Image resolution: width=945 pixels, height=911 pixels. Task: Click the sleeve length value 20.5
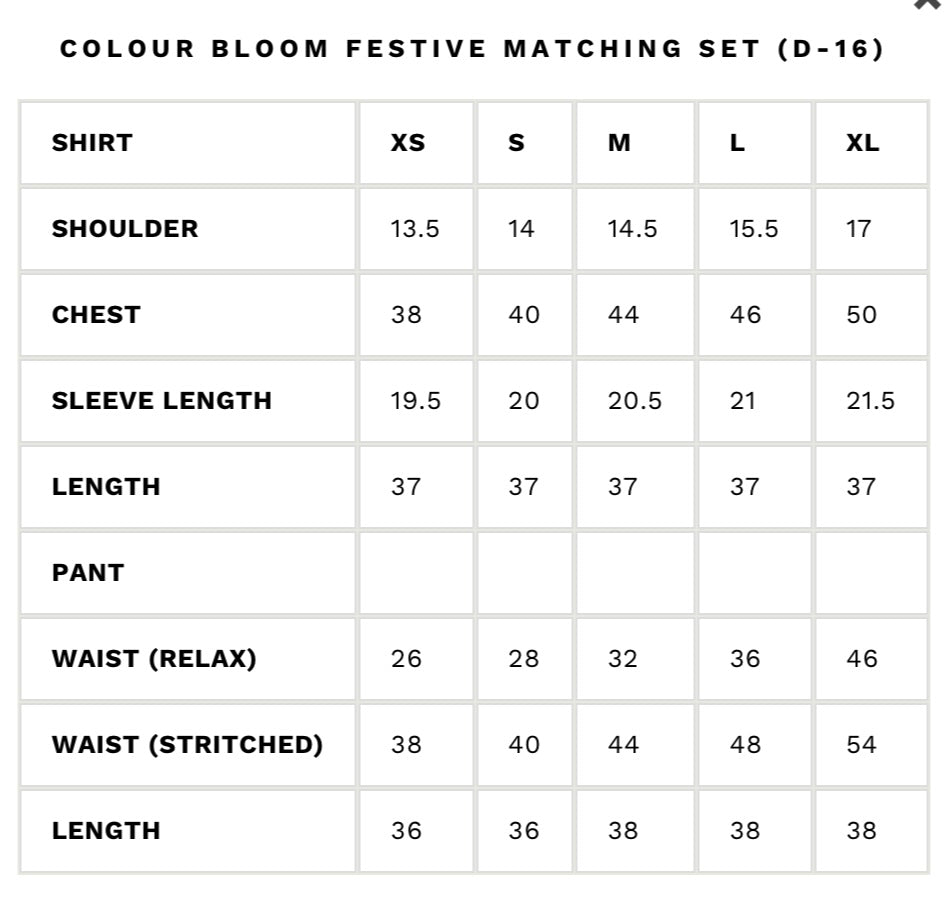pos(635,401)
